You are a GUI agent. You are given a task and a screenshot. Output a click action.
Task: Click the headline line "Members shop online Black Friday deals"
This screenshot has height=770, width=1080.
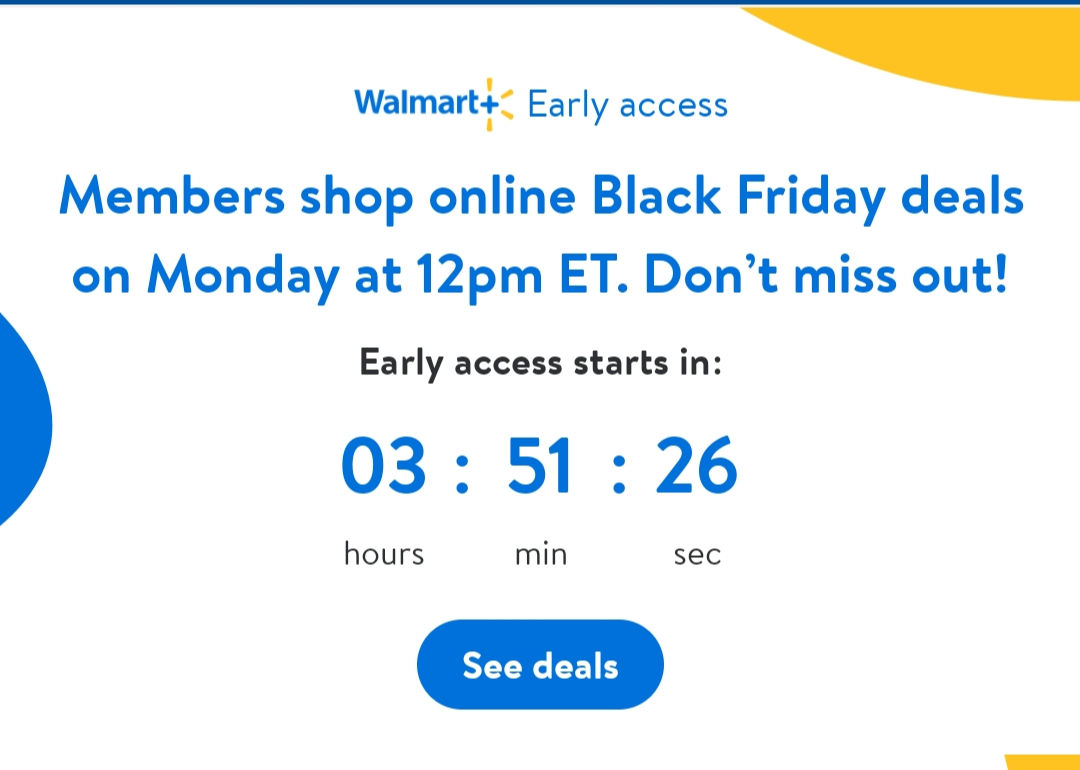(x=541, y=197)
